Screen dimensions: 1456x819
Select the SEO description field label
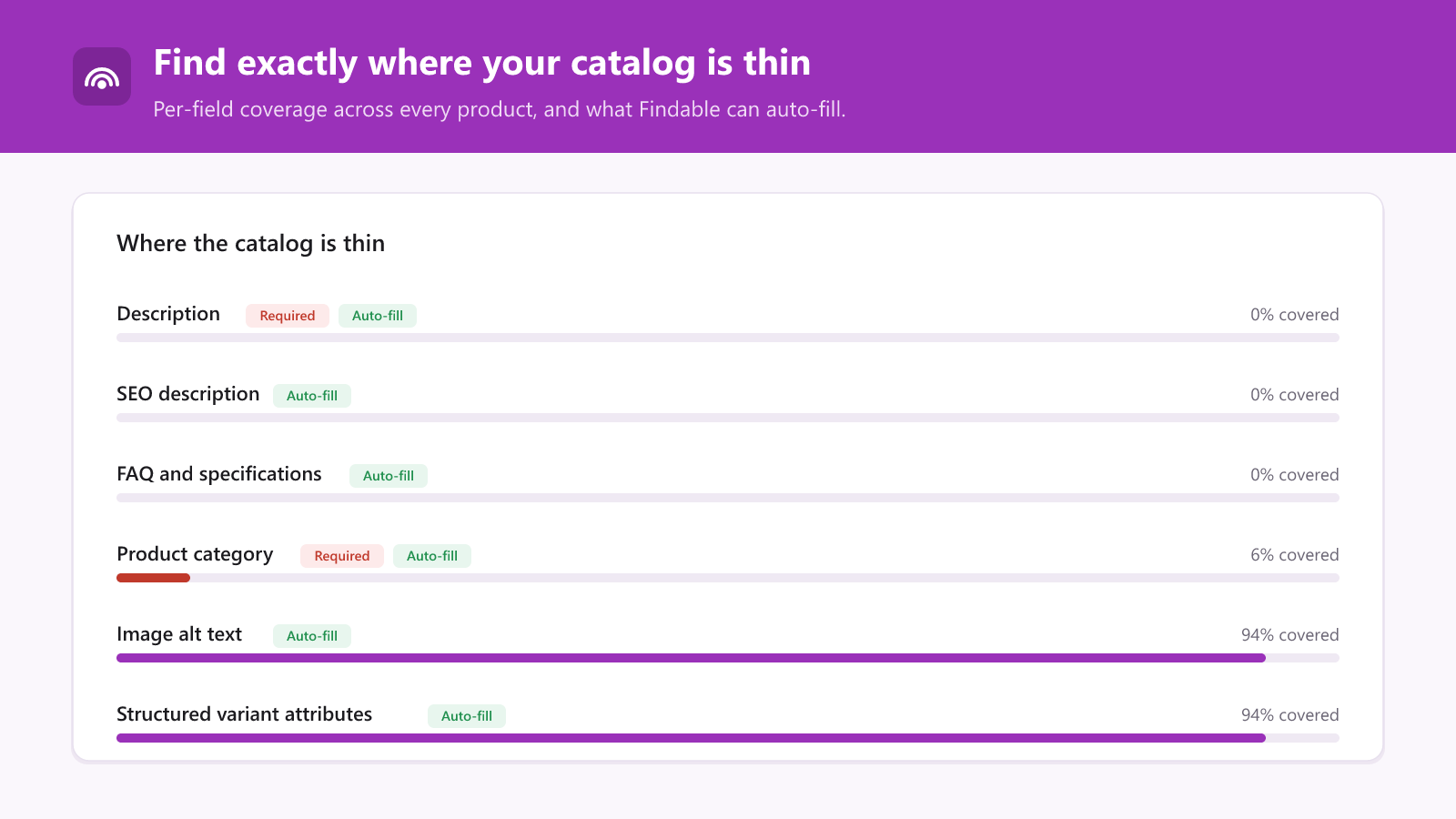click(x=188, y=394)
